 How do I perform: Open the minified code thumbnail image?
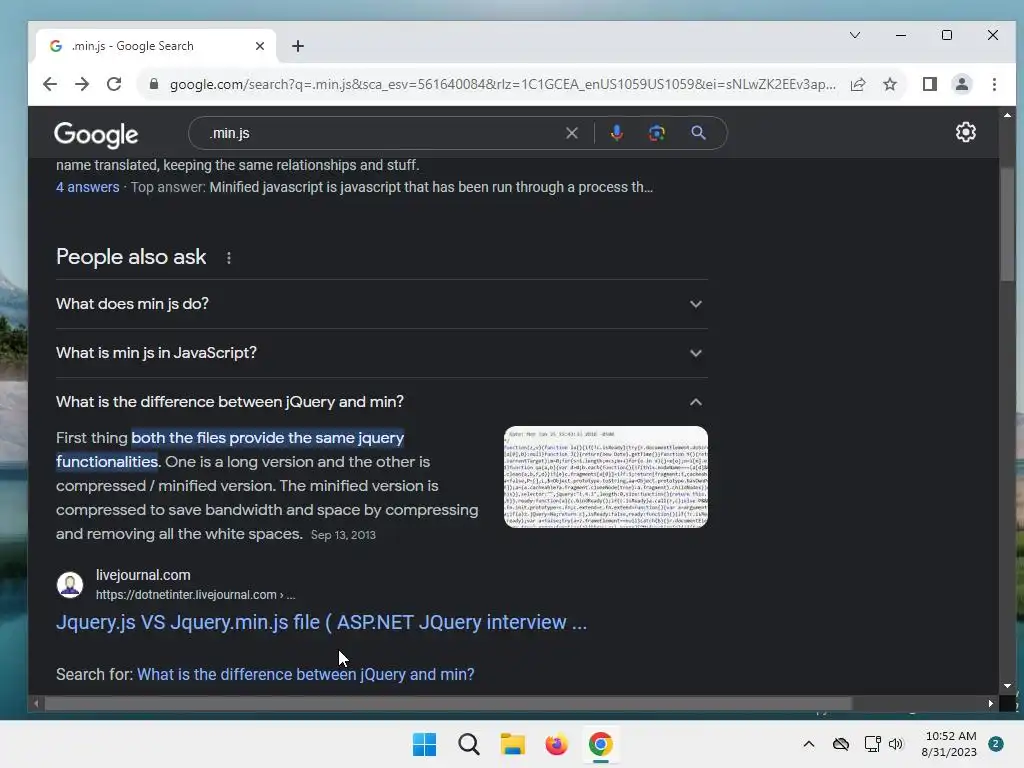point(605,477)
